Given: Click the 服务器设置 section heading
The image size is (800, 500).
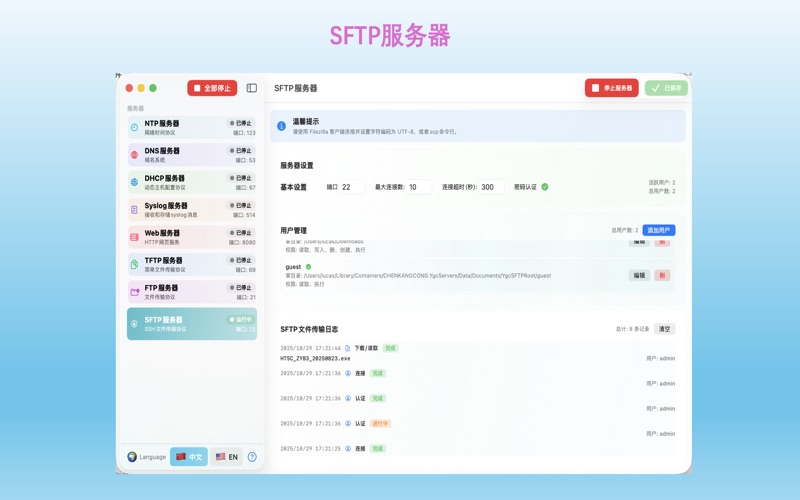Looking at the screenshot, I should [x=297, y=165].
